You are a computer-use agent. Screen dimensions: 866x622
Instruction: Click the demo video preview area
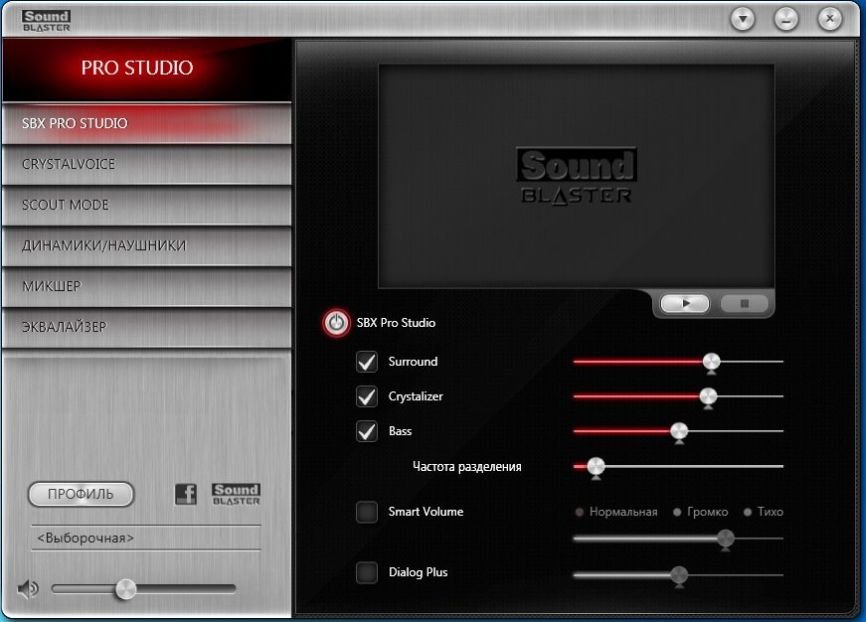pyautogui.click(x=576, y=176)
